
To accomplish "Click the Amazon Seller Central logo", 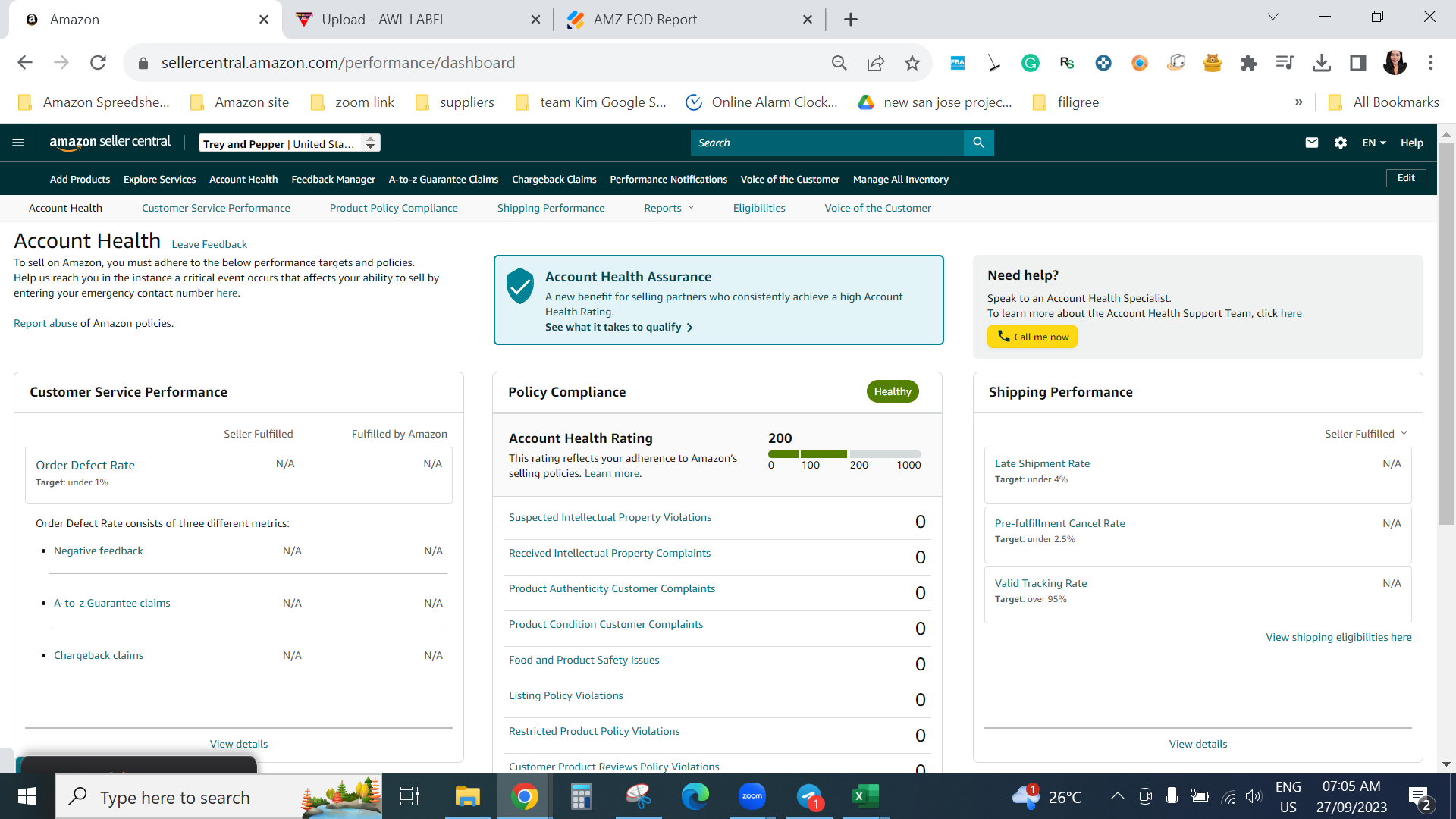I will [x=110, y=142].
